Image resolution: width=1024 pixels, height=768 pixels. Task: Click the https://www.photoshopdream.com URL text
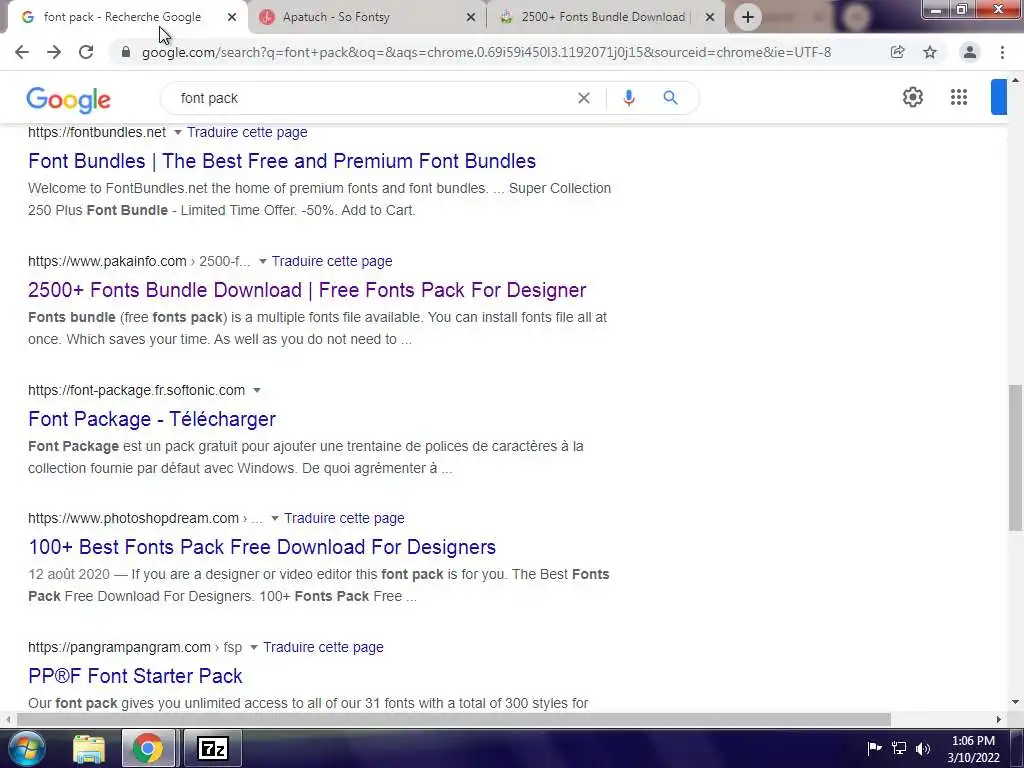(133, 518)
